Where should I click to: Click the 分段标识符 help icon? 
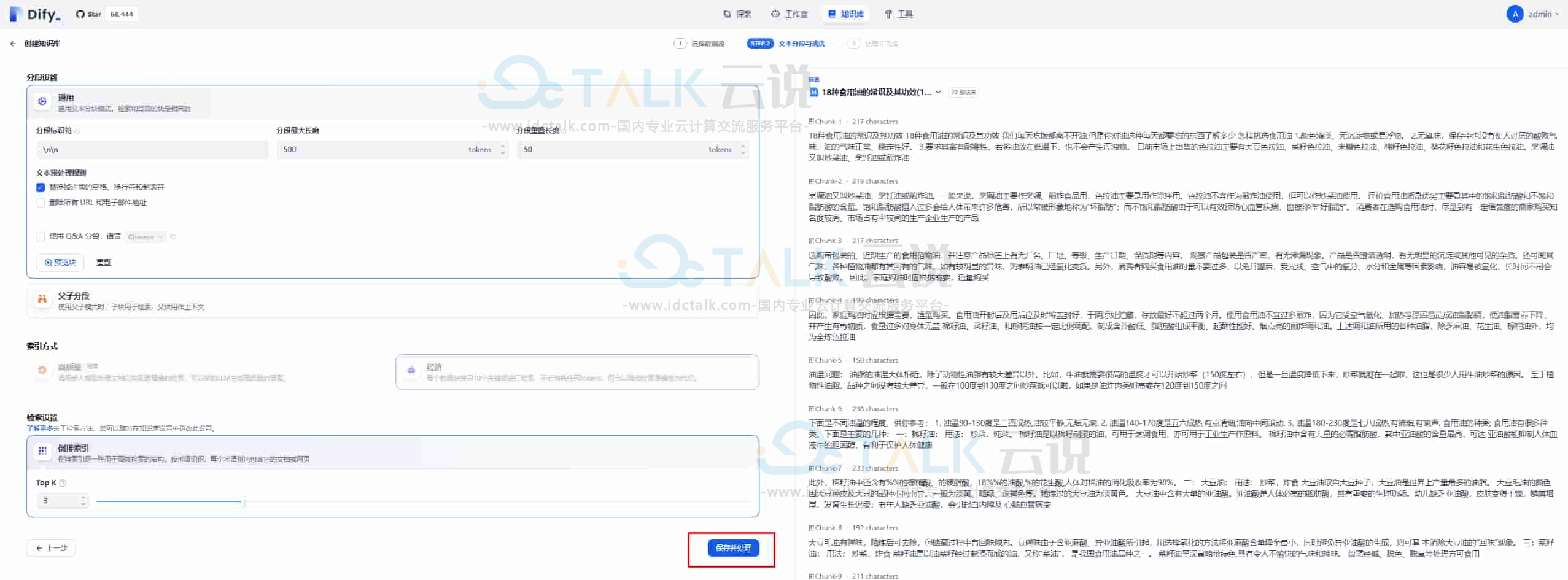(x=77, y=131)
